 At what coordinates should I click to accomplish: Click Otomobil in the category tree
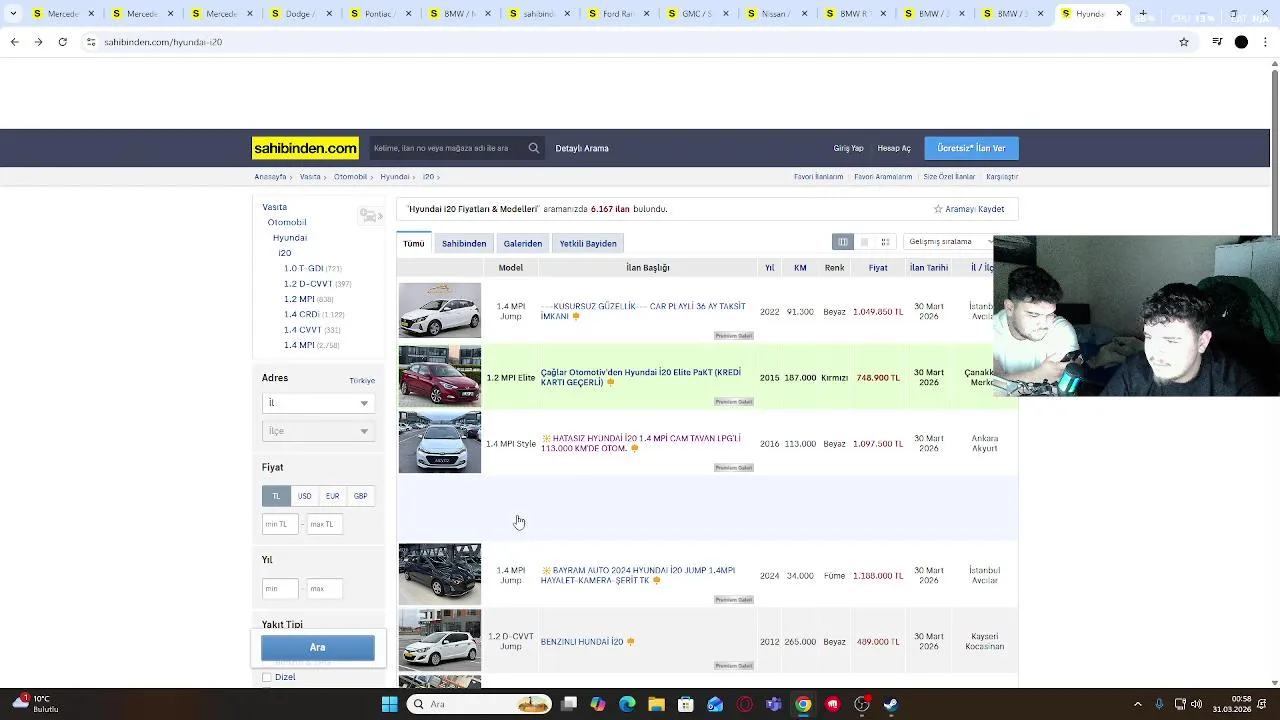287,222
